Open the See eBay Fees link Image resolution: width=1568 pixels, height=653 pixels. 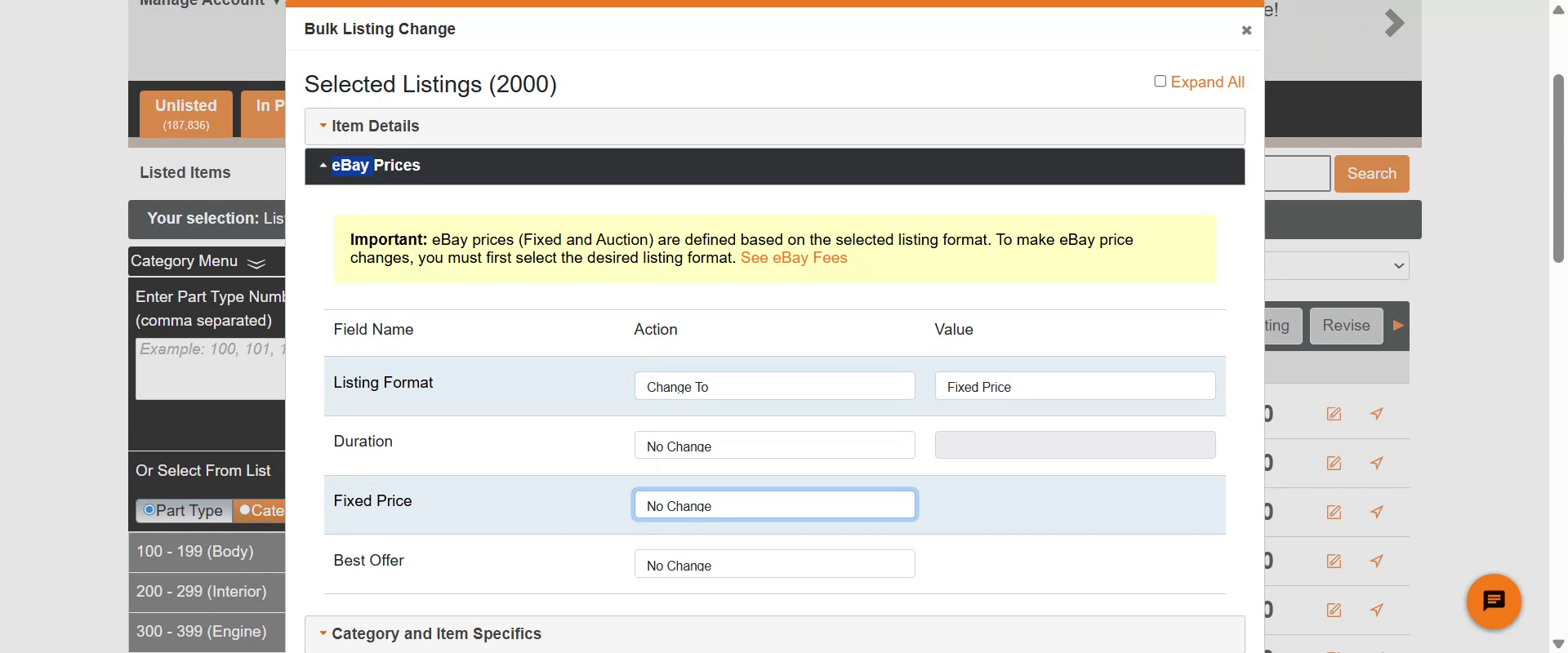tap(794, 258)
